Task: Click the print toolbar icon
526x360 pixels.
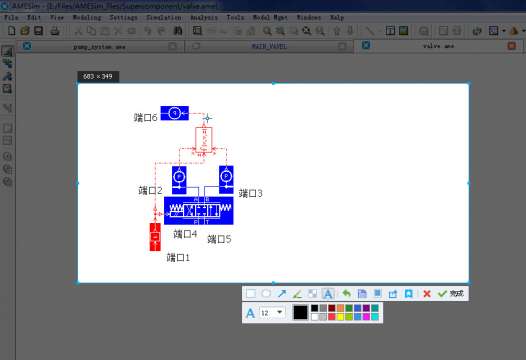Action: (x=55, y=31)
